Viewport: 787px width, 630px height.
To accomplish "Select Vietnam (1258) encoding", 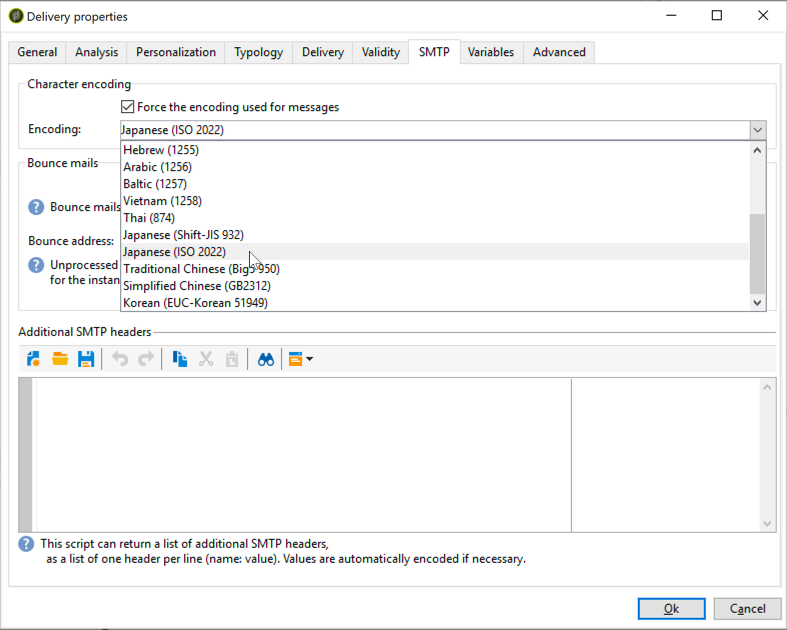I will (435, 201).
